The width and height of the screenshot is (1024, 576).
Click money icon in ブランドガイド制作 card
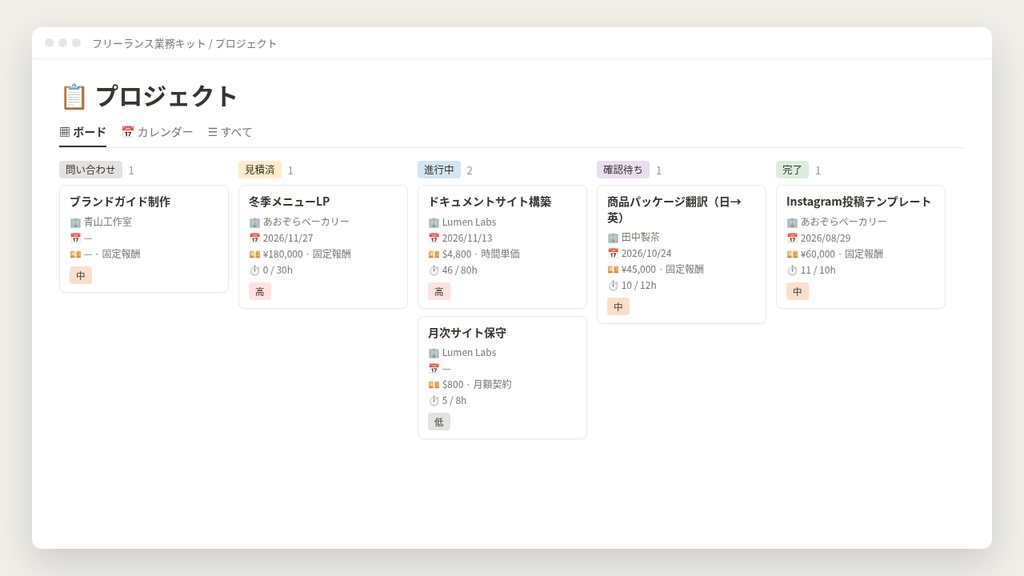[x=75, y=254]
